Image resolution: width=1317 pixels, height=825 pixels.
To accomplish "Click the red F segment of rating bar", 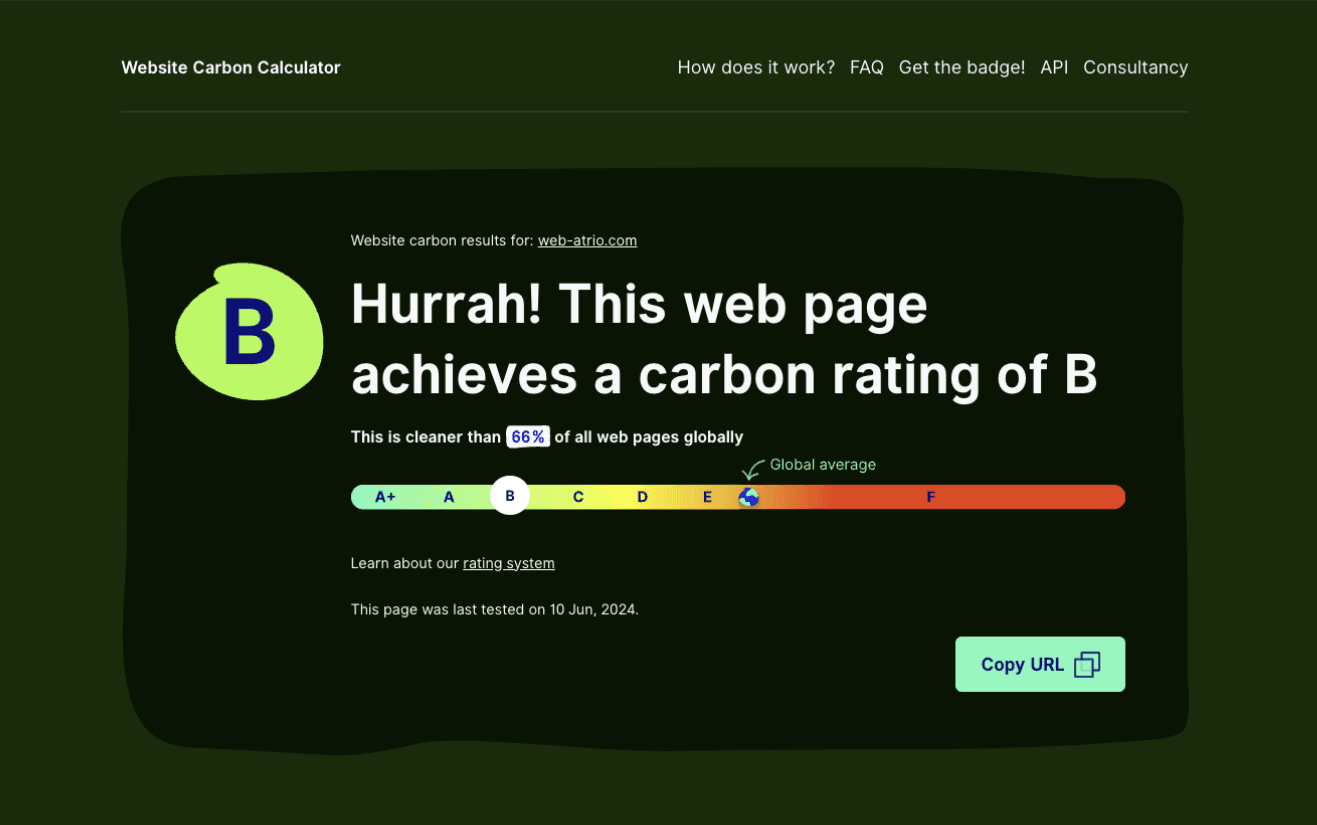I will (931, 497).
